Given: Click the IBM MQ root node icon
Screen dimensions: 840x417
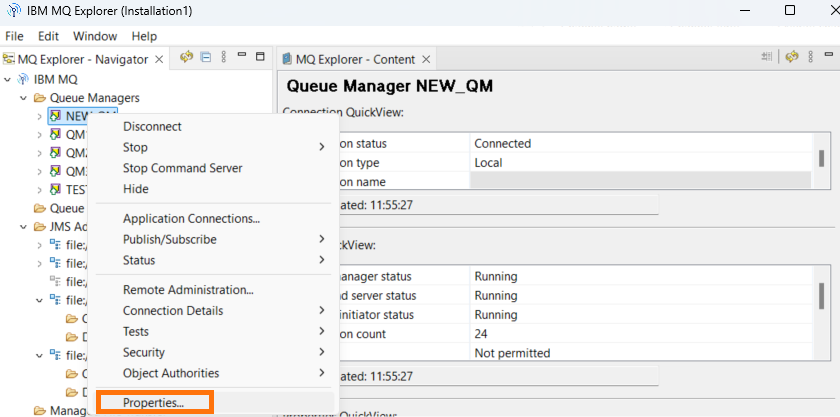Looking at the screenshot, I should pos(23,79).
